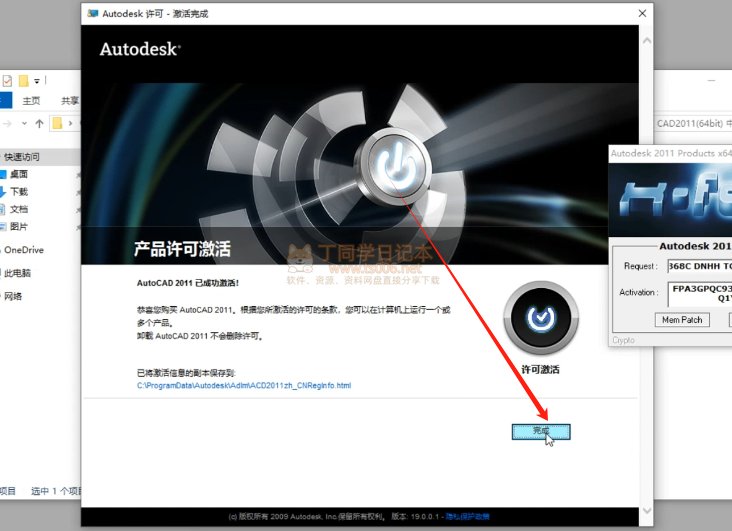732x531 pixels.
Task: Click the 许可激活 checkmark icon
Action: [x=541, y=318]
